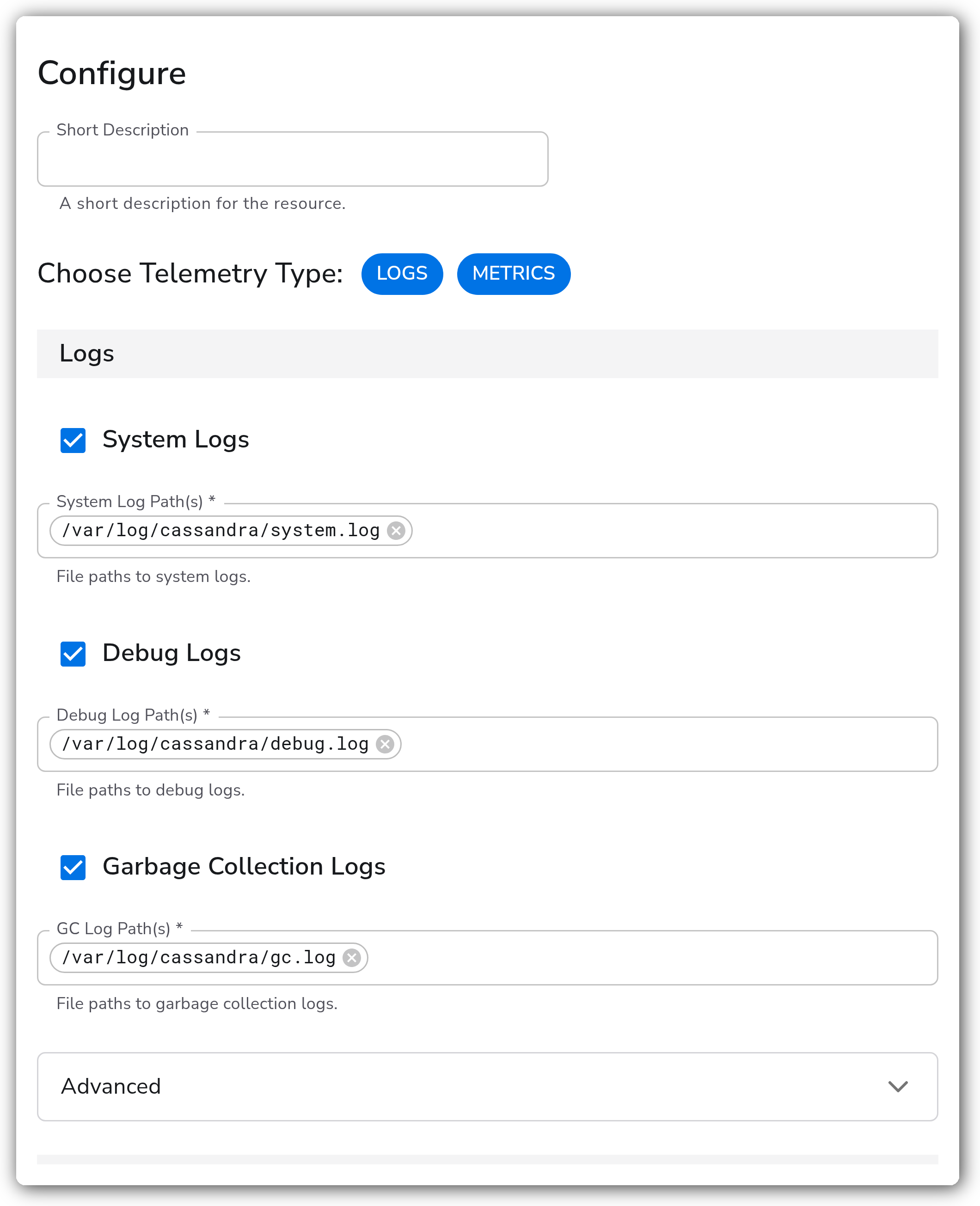This screenshot has height=1206, width=980.
Task: Click the Configure heading
Action: (x=112, y=73)
